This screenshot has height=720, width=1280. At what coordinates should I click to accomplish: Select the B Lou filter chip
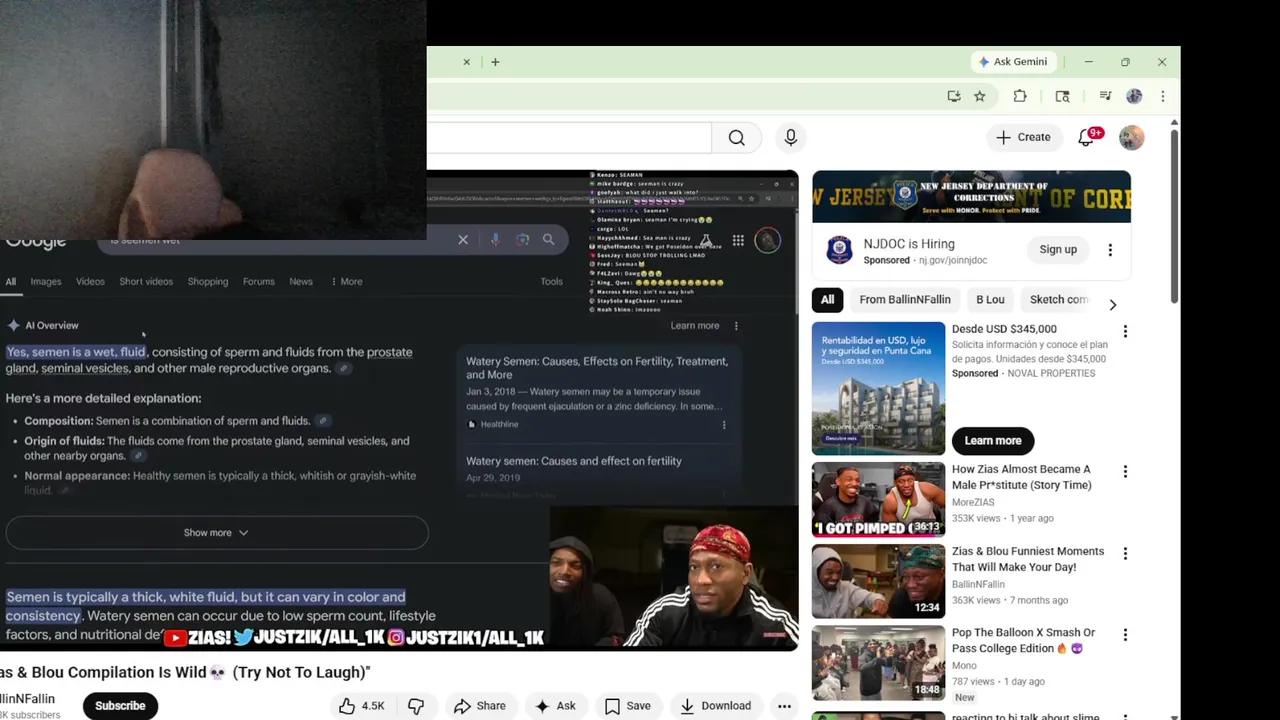[x=990, y=300]
